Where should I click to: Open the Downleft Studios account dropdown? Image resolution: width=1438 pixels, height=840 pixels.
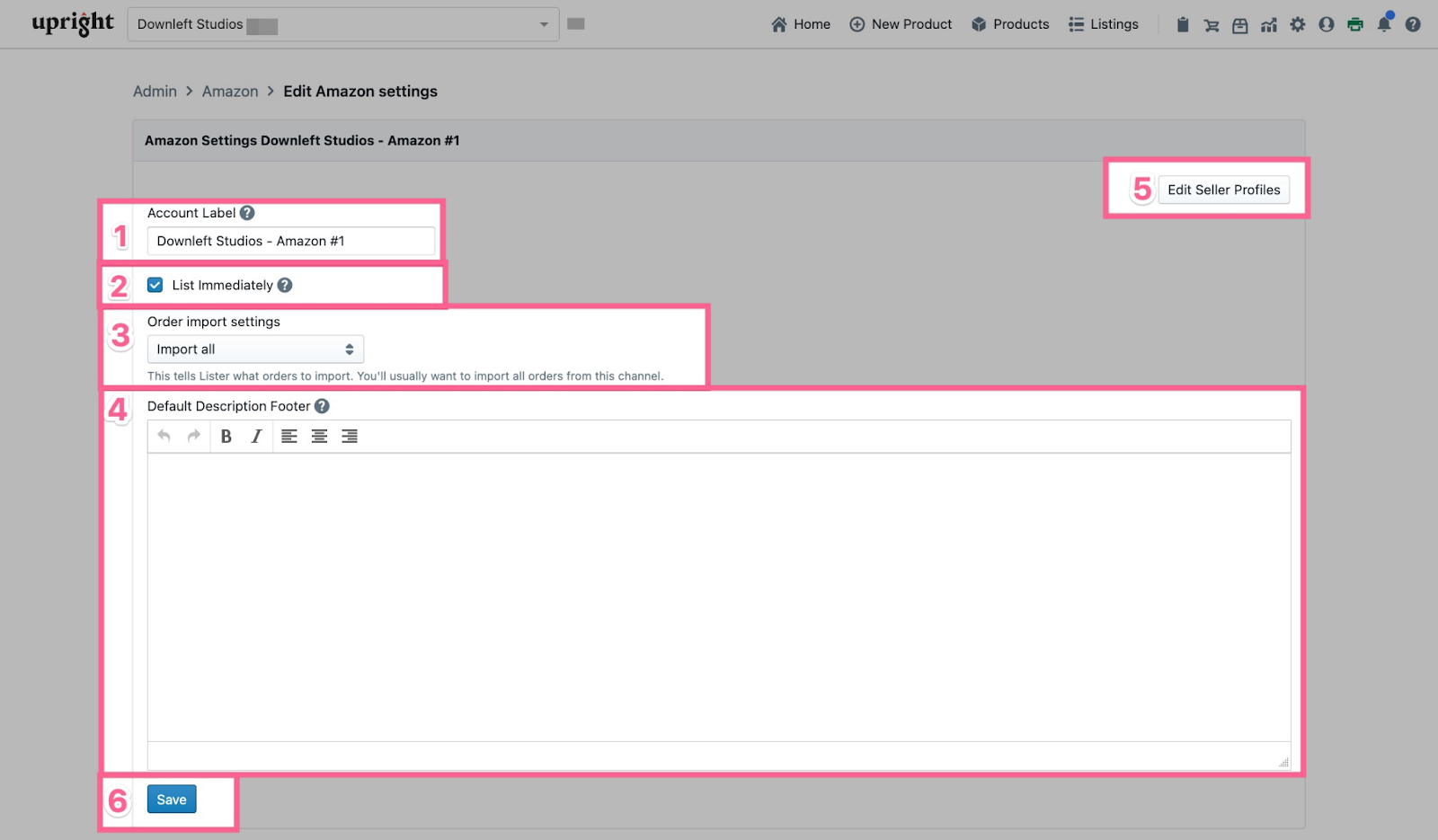(x=343, y=24)
